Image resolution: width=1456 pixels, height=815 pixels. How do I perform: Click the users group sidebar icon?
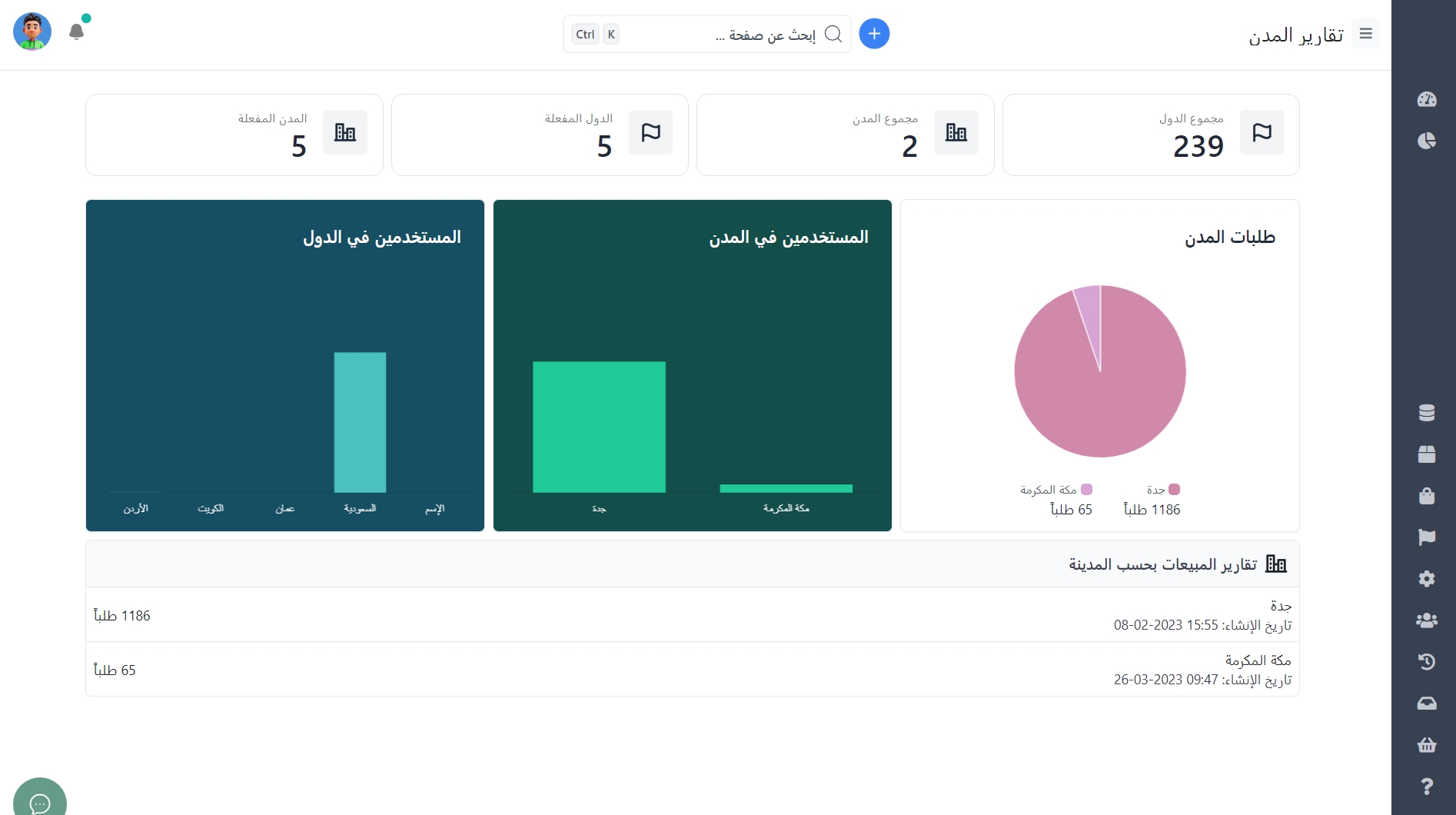(x=1426, y=620)
